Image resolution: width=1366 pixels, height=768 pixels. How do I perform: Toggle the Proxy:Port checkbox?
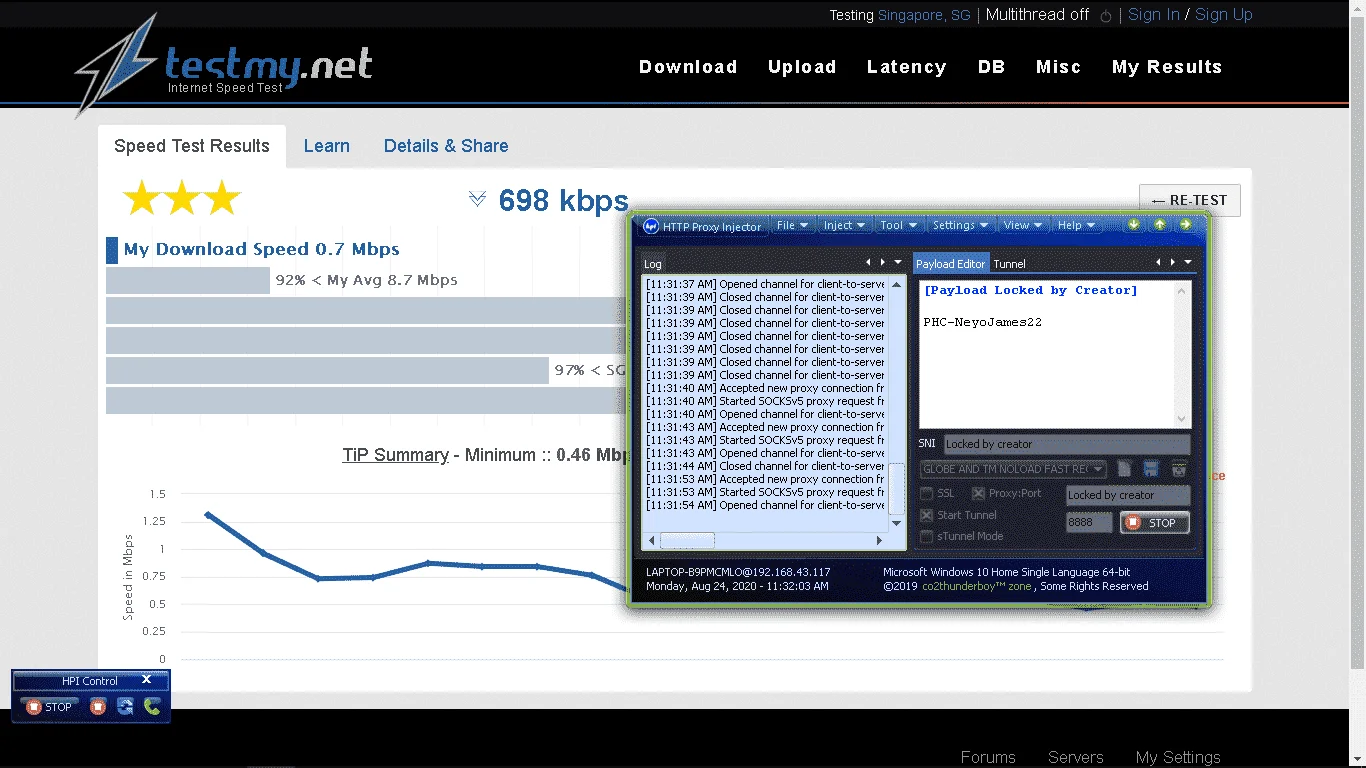[979, 494]
